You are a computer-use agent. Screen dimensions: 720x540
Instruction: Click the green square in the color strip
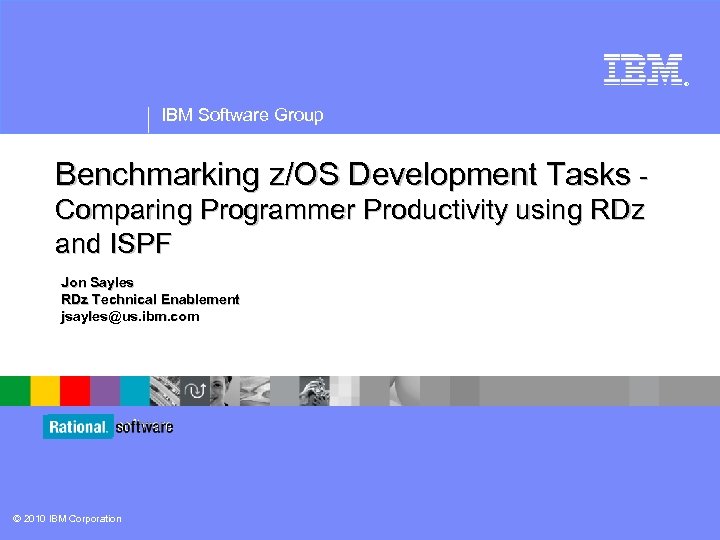click(15, 391)
